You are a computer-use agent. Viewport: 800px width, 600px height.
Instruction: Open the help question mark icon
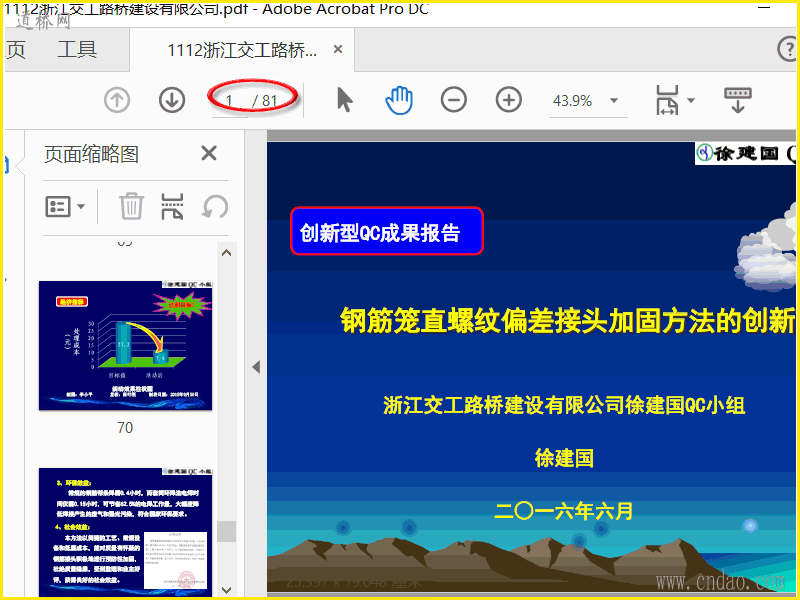point(788,50)
